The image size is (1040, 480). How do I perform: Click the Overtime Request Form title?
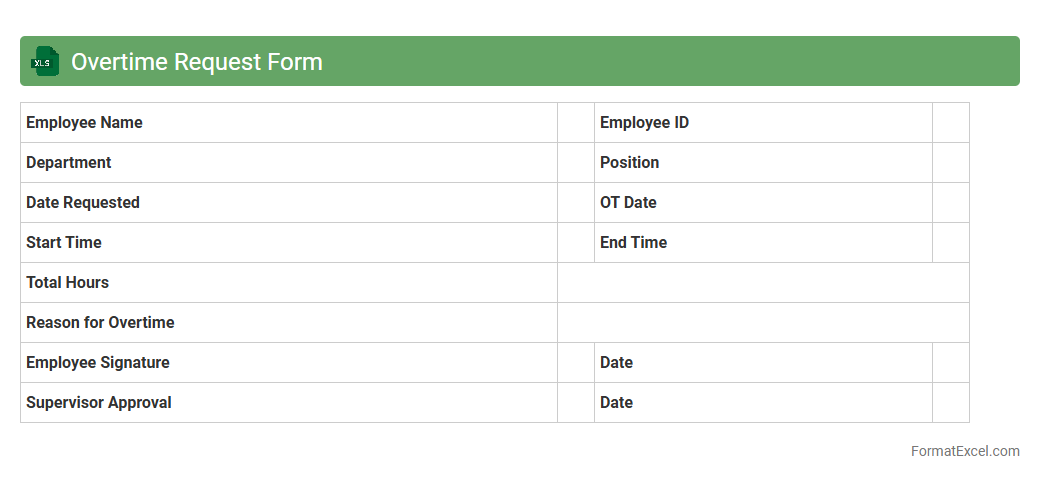(x=196, y=61)
